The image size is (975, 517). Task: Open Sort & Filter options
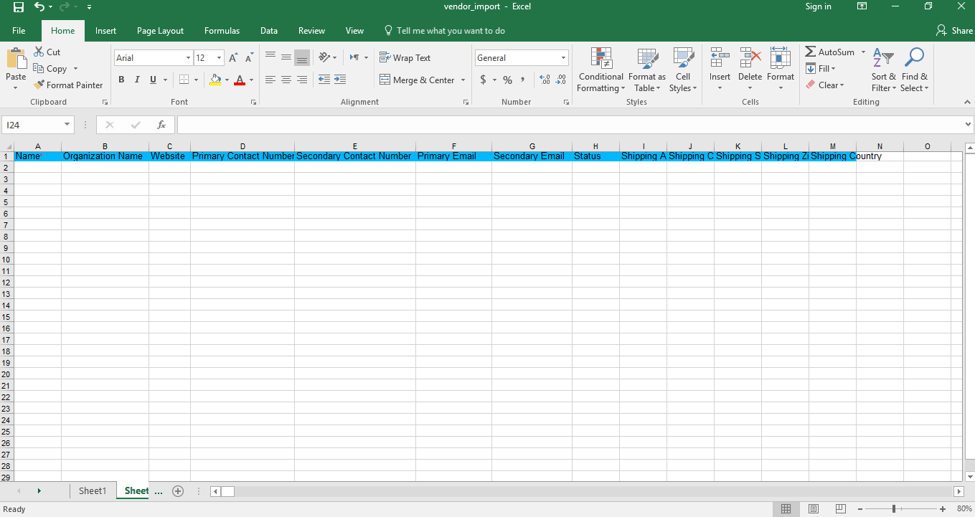tap(883, 70)
